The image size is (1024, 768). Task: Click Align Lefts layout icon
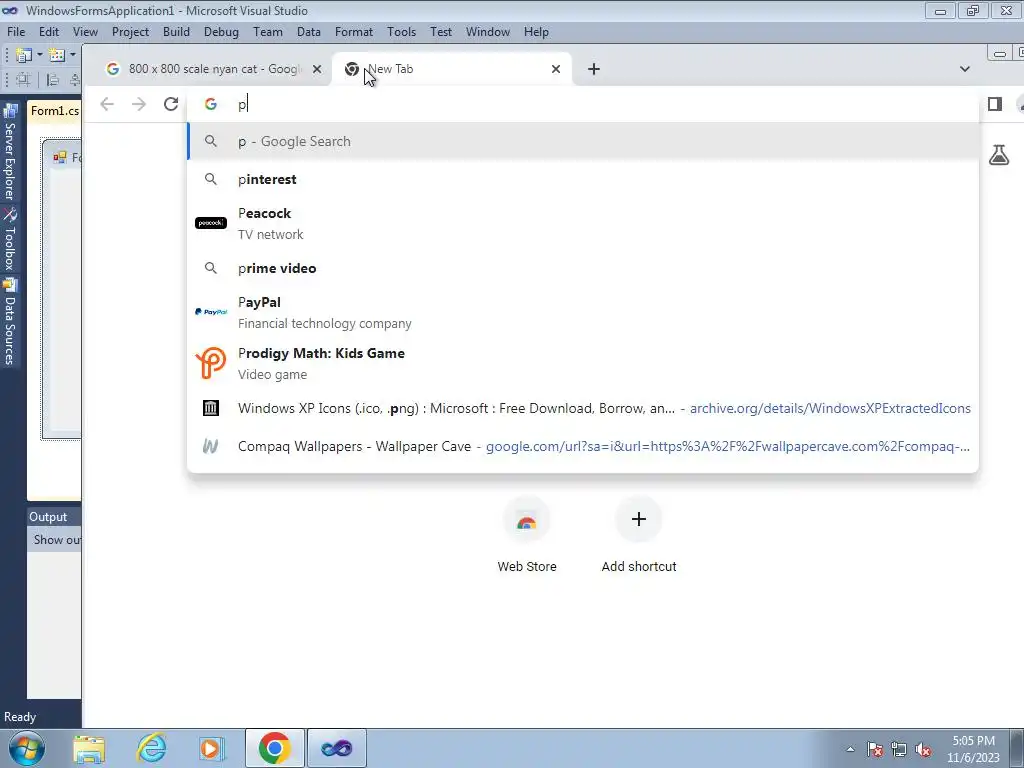pyautogui.click(x=53, y=80)
